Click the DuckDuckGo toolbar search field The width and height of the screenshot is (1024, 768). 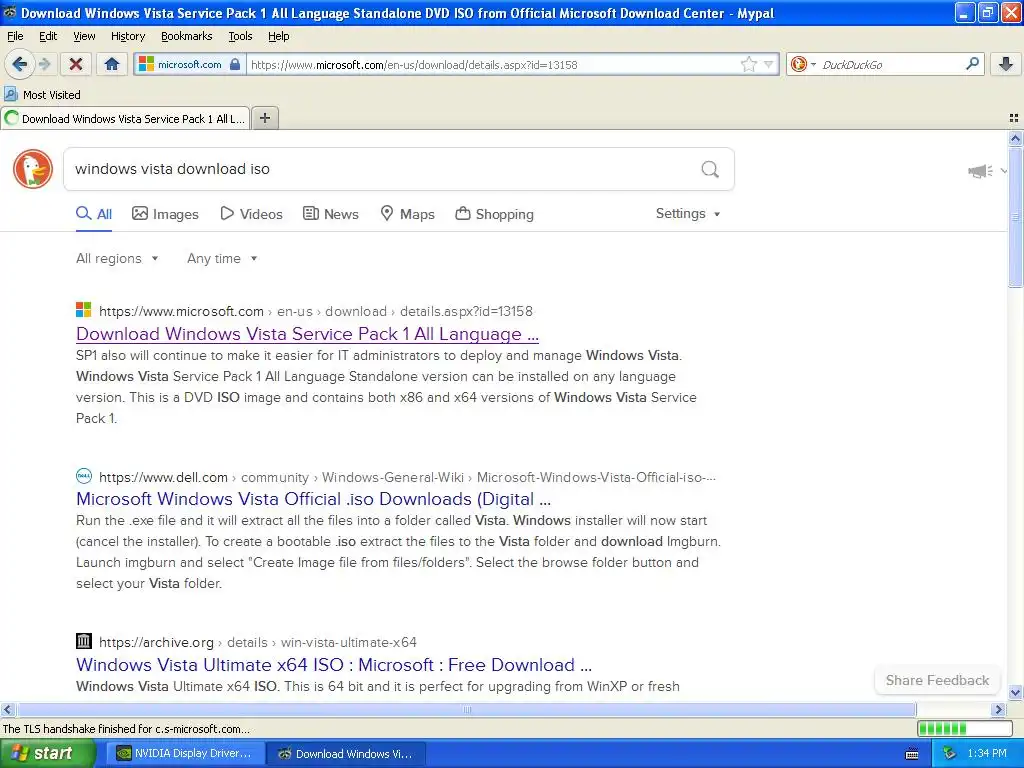pyautogui.click(x=890, y=64)
